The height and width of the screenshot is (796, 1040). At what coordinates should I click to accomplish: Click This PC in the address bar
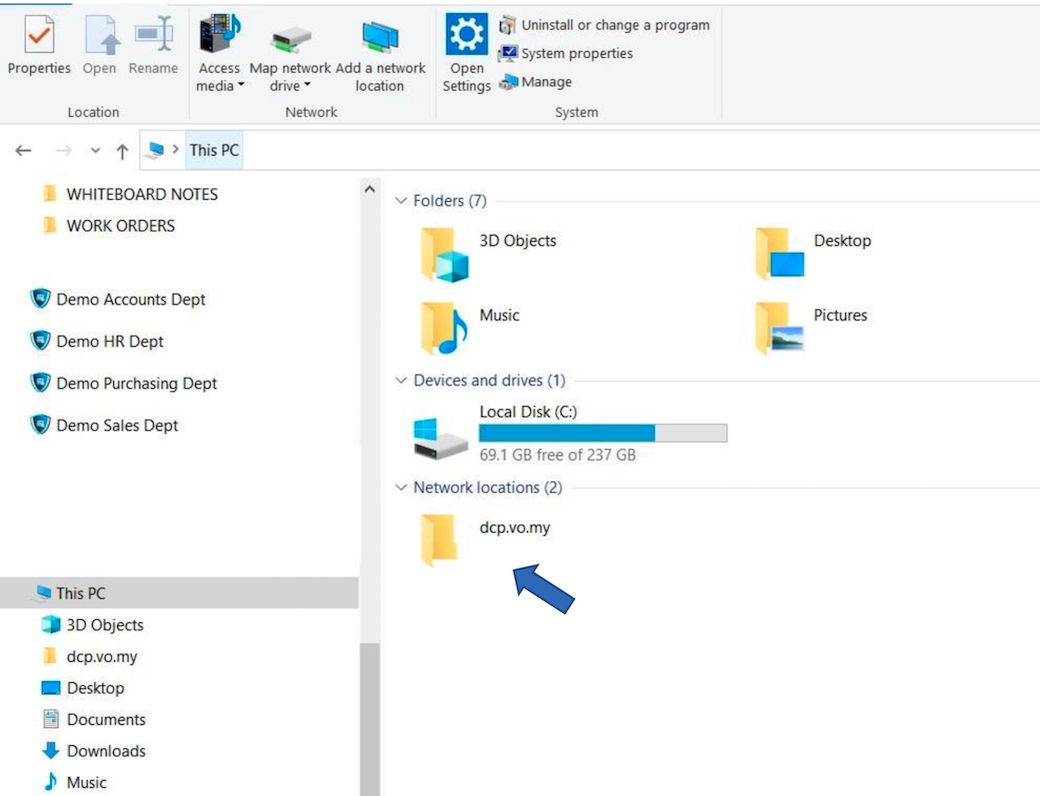pyautogui.click(x=214, y=151)
